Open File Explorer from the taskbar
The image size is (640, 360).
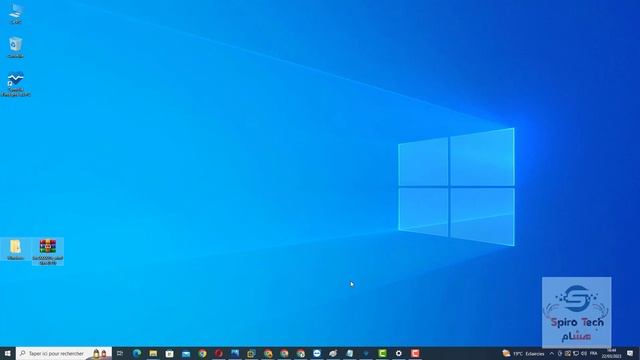pos(153,353)
